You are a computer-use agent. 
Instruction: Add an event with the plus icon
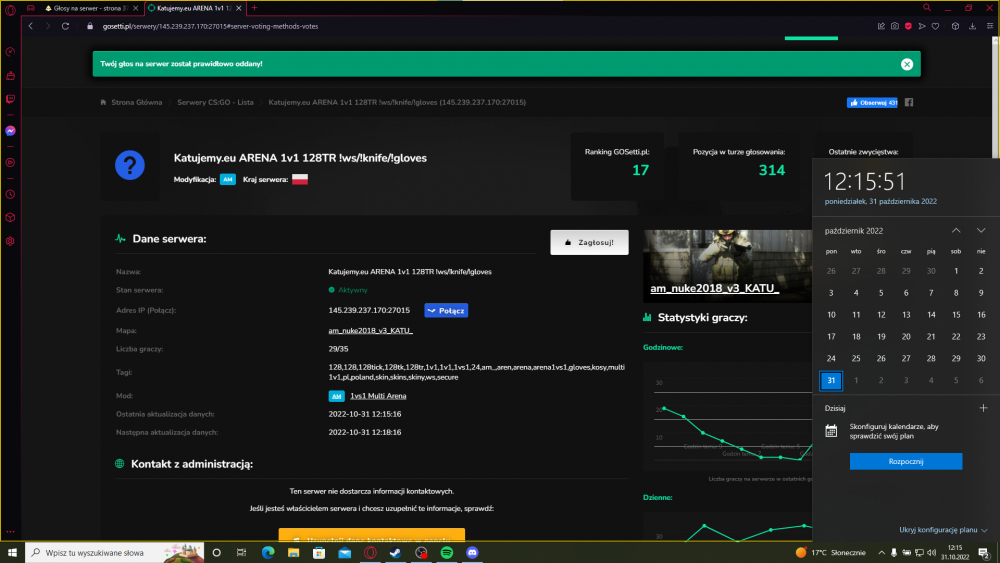(x=983, y=408)
